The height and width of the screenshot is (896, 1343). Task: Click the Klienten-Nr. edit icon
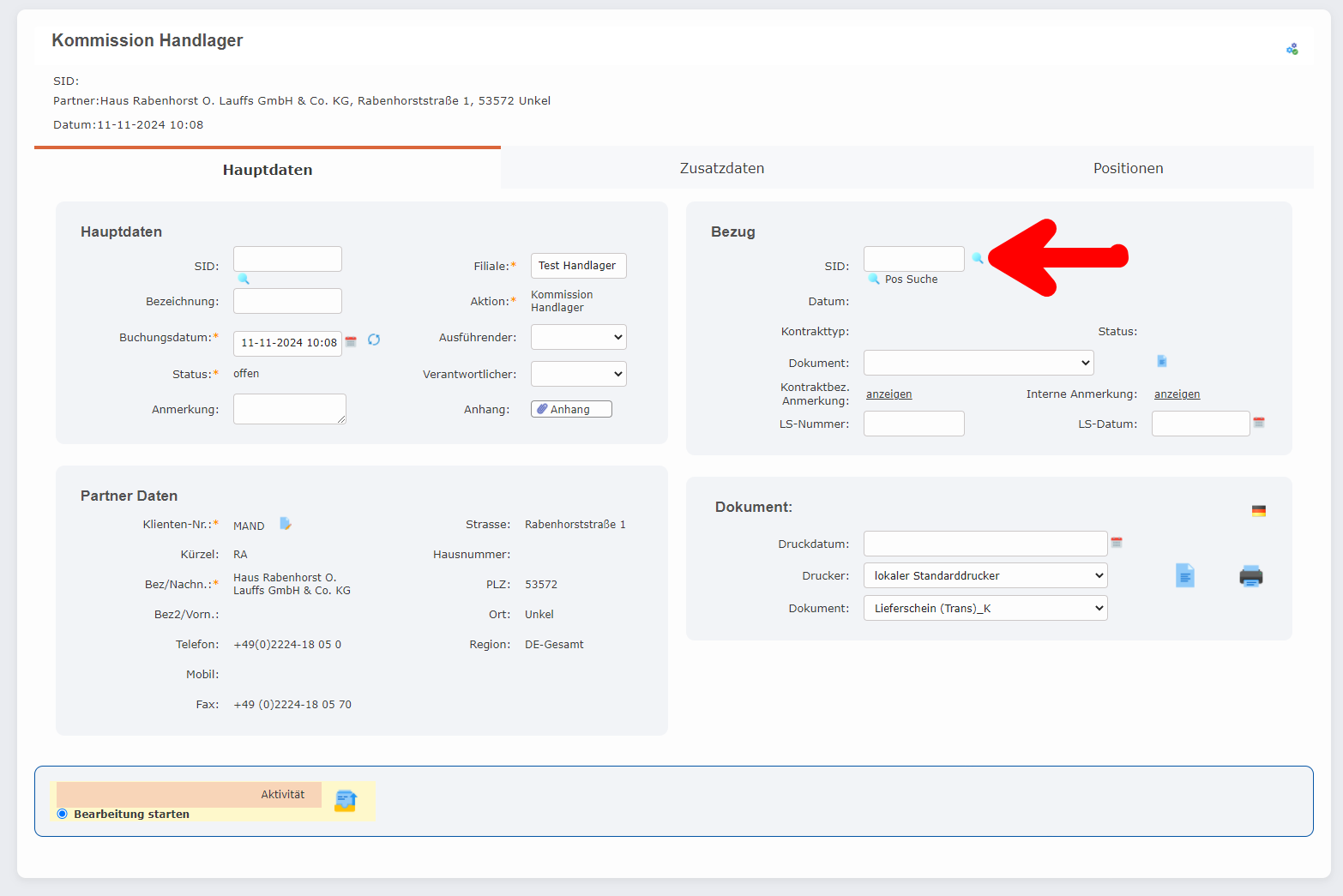click(x=286, y=524)
